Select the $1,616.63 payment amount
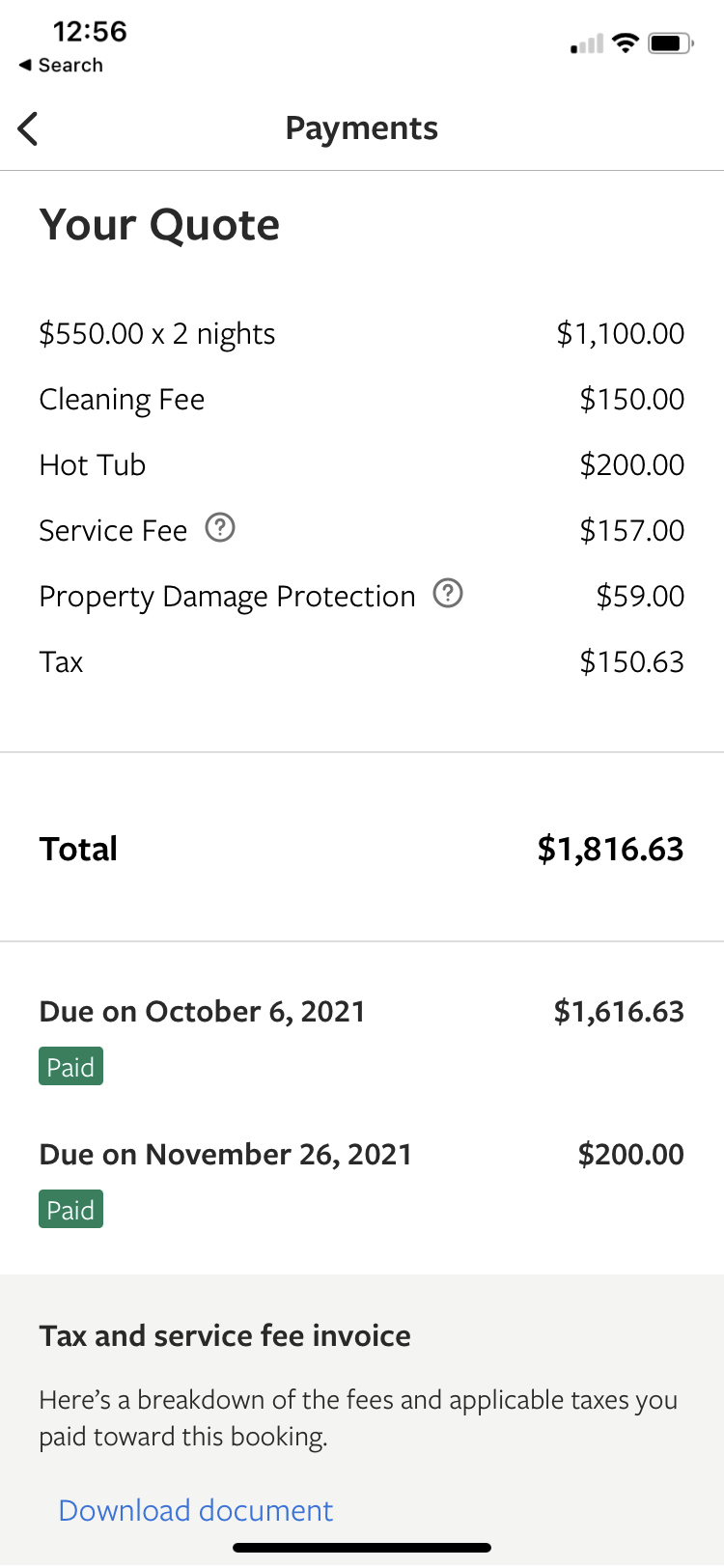 point(619,1011)
